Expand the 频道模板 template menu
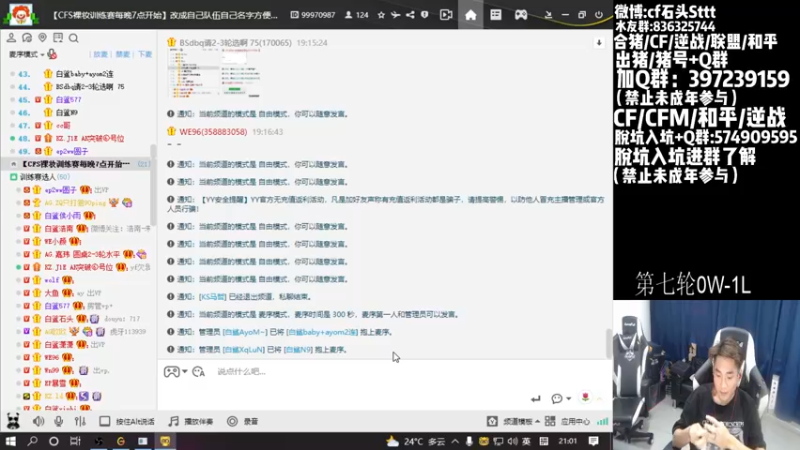Image resolution: width=800 pixels, height=450 pixels. (513, 421)
